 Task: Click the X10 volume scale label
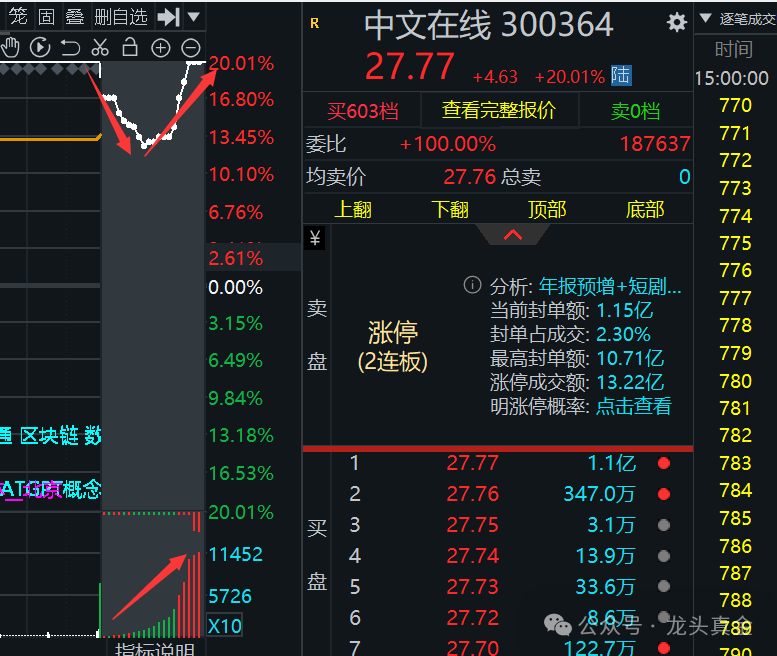pos(225,626)
